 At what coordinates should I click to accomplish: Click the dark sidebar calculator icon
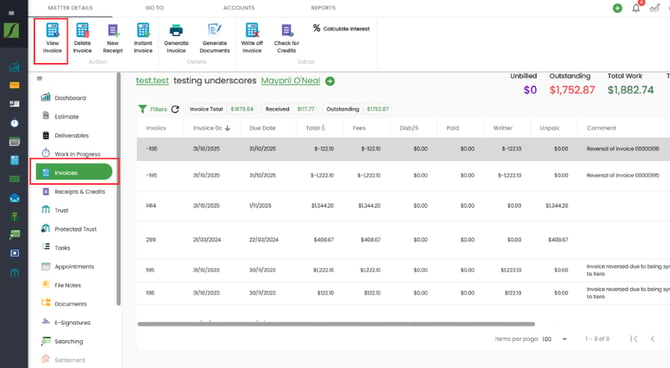pyautogui.click(x=14, y=160)
